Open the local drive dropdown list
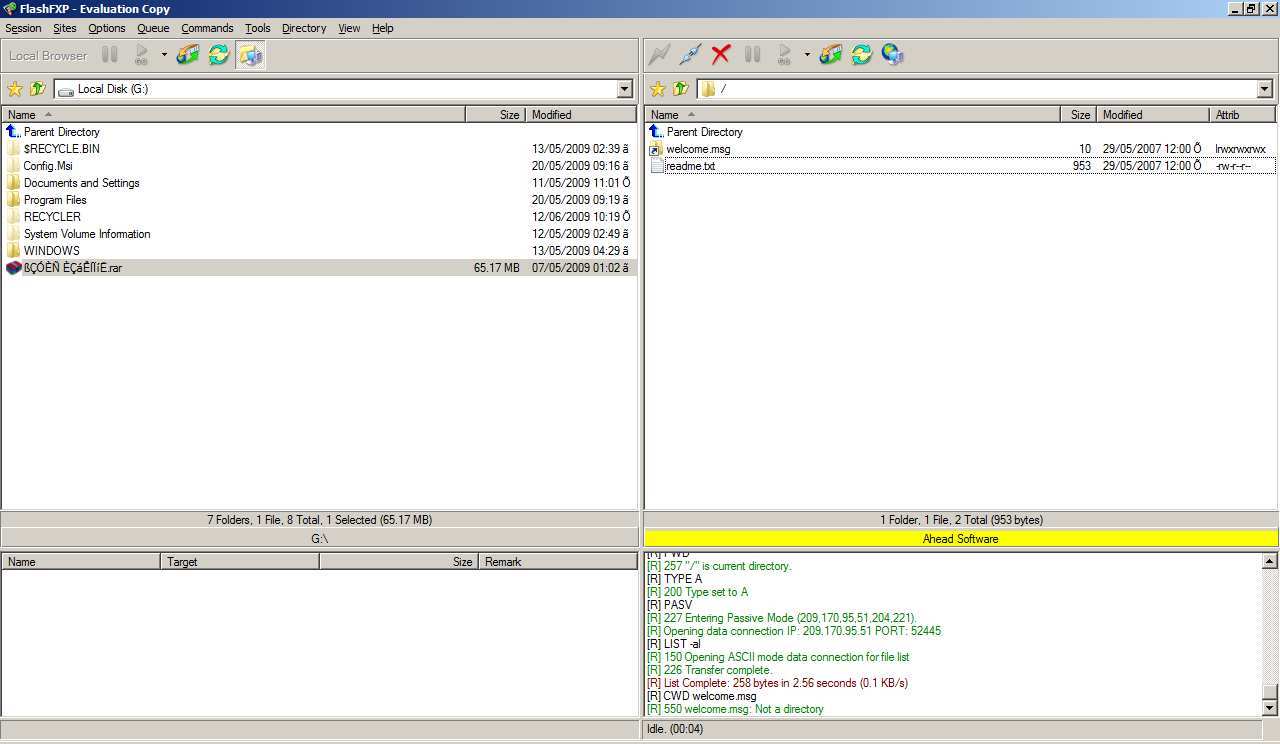This screenshot has width=1280, height=744. [x=625, y=89]
